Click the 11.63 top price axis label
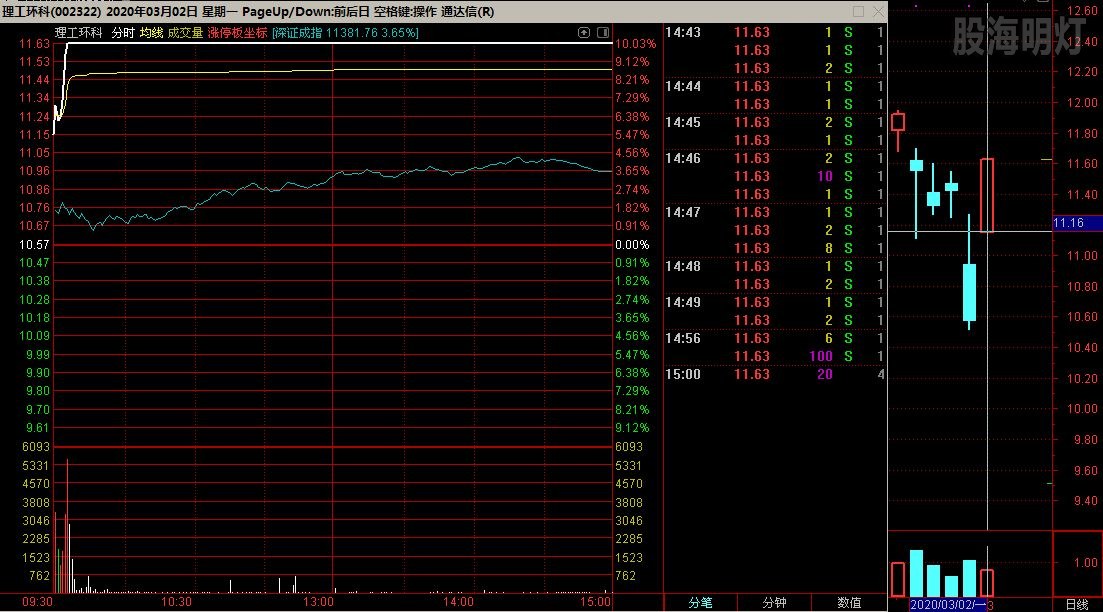The width and height of the screenshot is (1103, 612). point(34,44)
